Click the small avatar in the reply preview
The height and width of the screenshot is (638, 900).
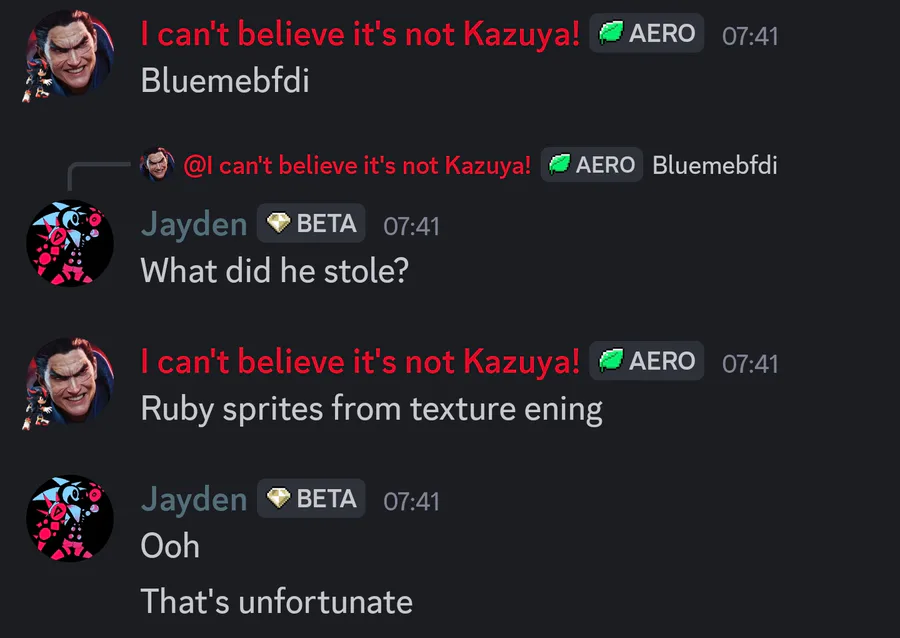[x=157, y=165]
